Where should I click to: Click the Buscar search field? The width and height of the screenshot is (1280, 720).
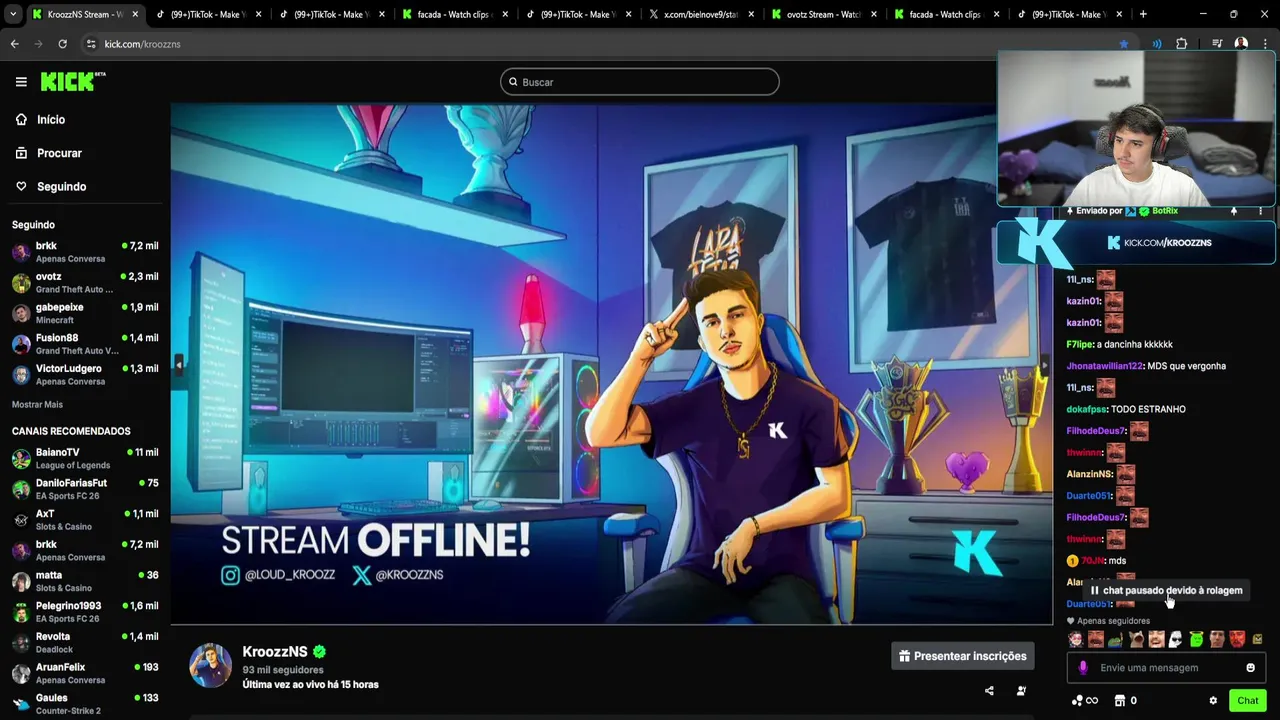click(640, 82)
